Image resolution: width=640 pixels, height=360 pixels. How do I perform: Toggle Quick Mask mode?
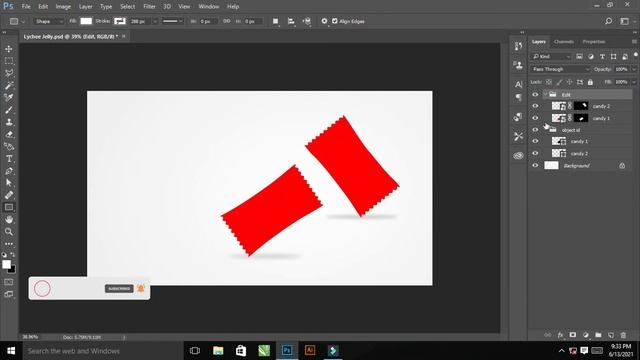pyautogui.click(x=9, y=282)
